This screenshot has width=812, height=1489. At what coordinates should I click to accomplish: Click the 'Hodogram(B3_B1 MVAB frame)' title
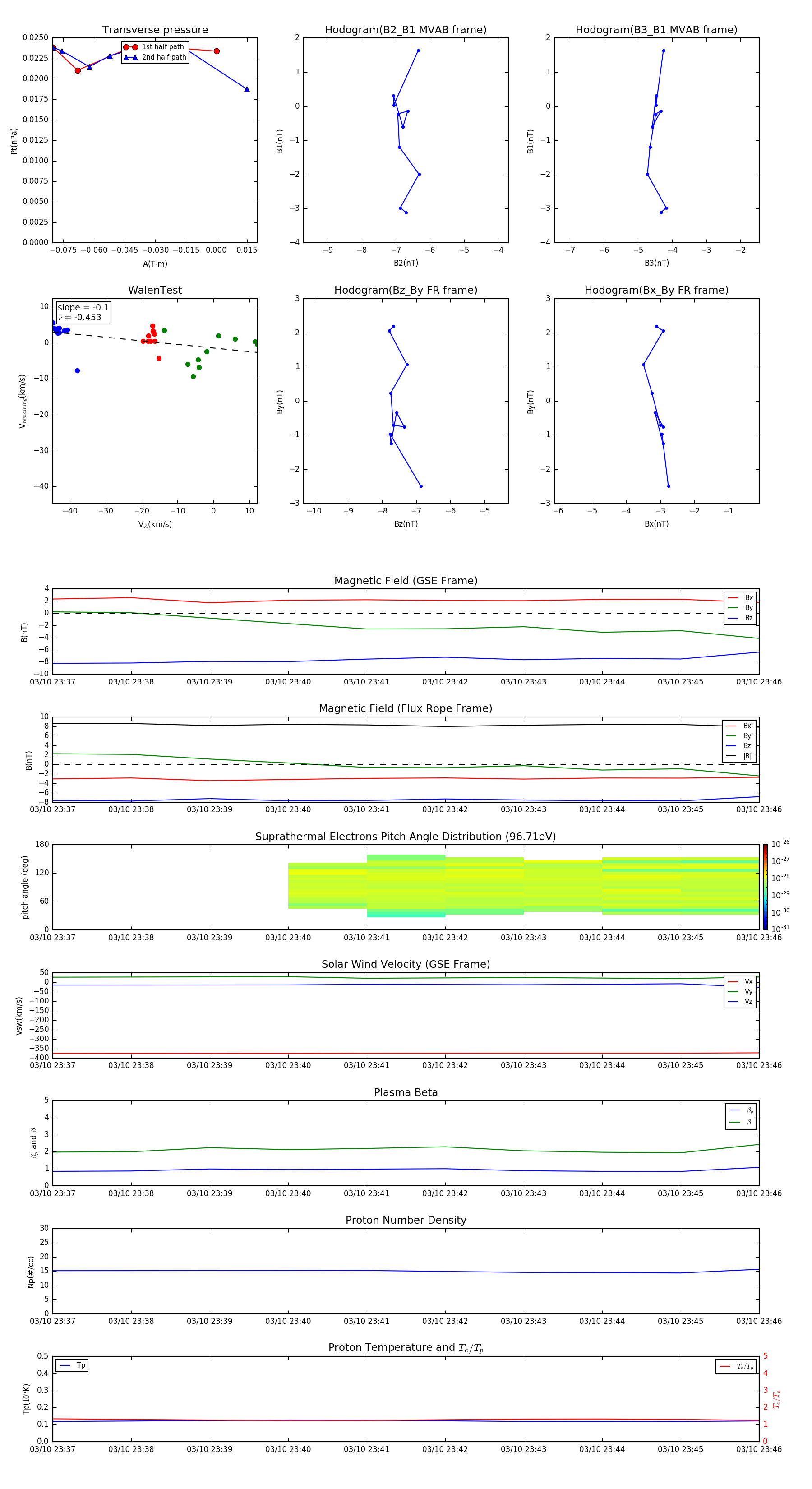pyautogui.click(x=656, y=30)
